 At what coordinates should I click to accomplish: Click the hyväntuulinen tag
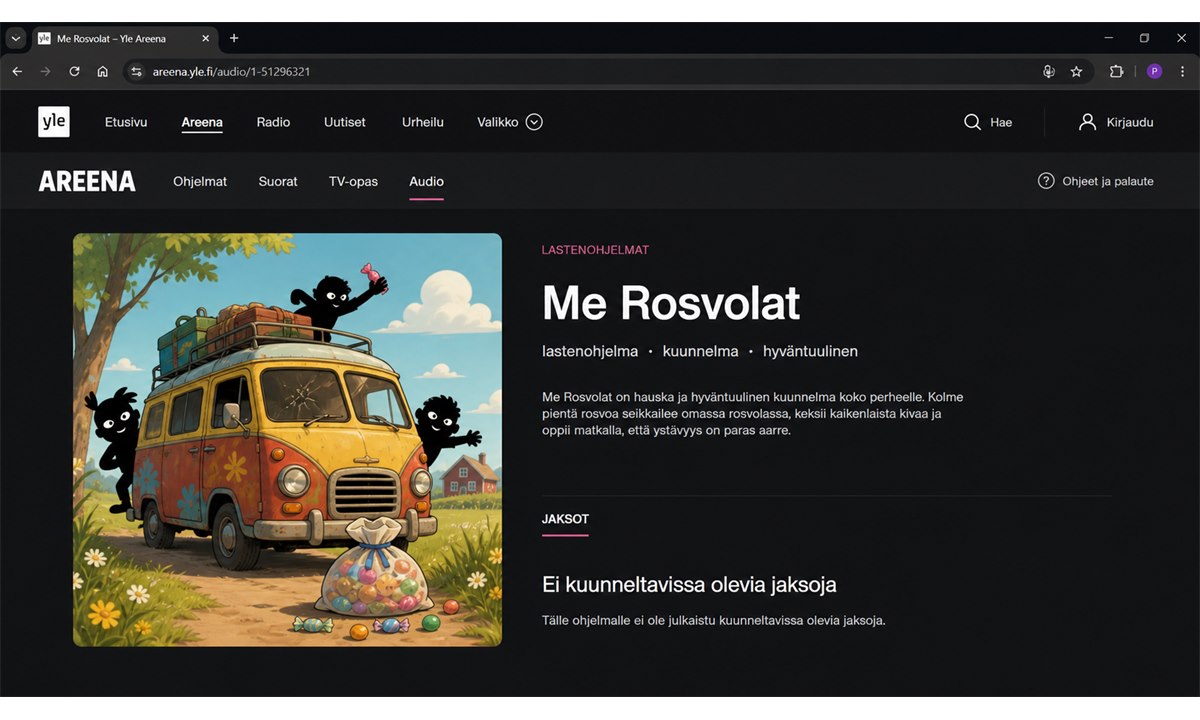(810, 351)
